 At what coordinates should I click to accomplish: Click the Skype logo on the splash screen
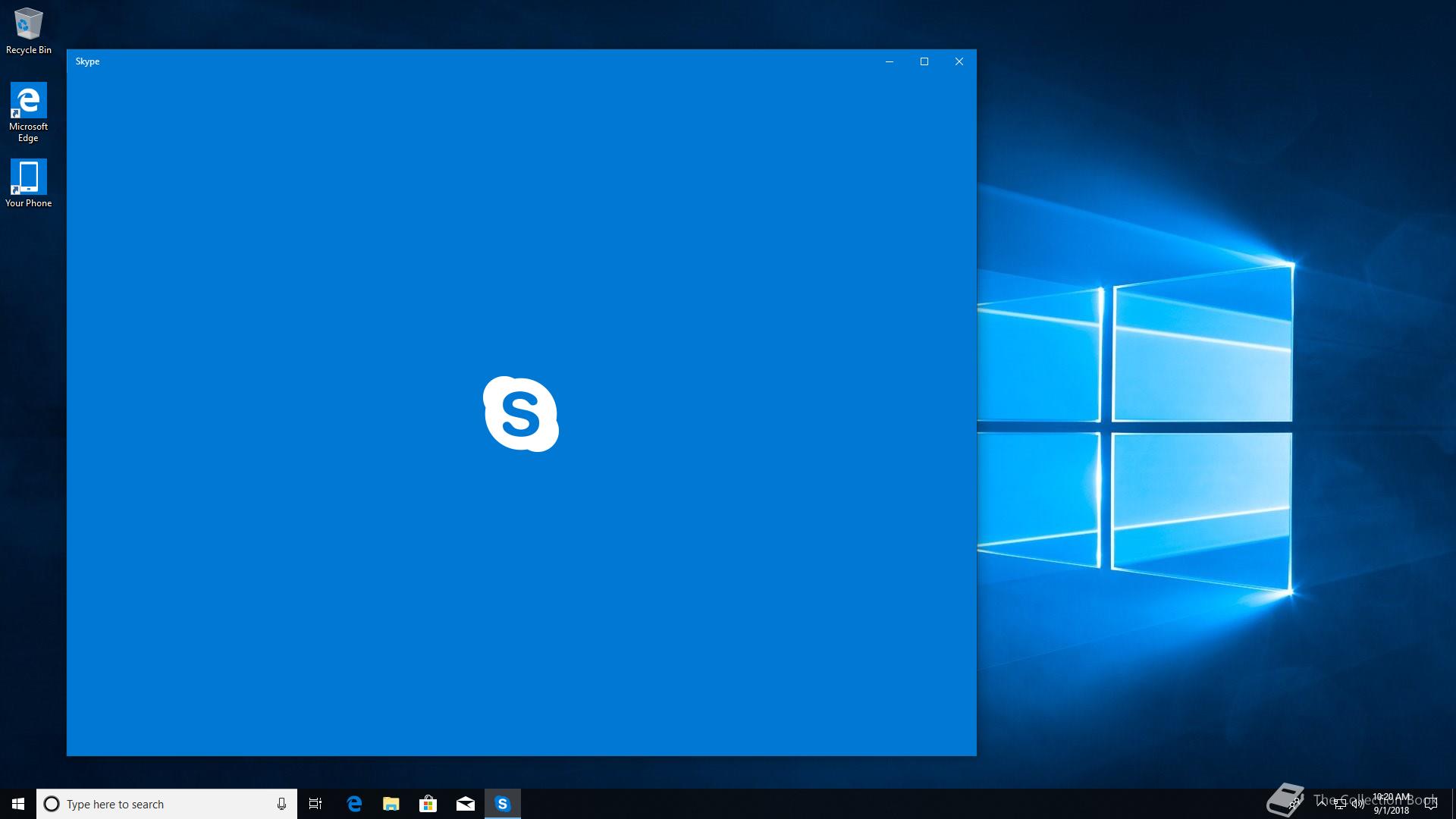pyautogui.click(x=521, y=414)
